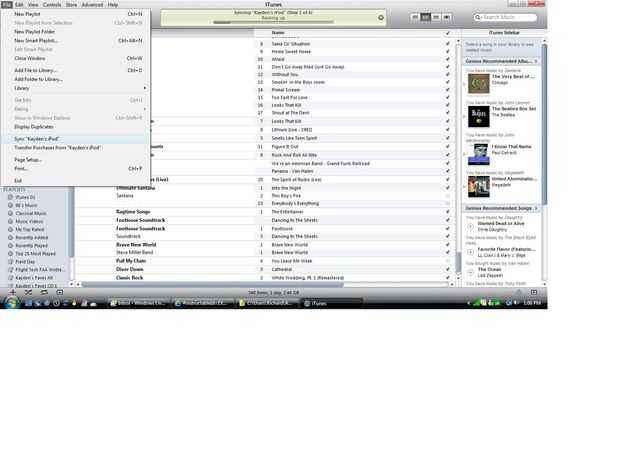The image size is (620, 465).
Task: Switch to grid view button
Action: pyautogui.click(x=436, y=17)
